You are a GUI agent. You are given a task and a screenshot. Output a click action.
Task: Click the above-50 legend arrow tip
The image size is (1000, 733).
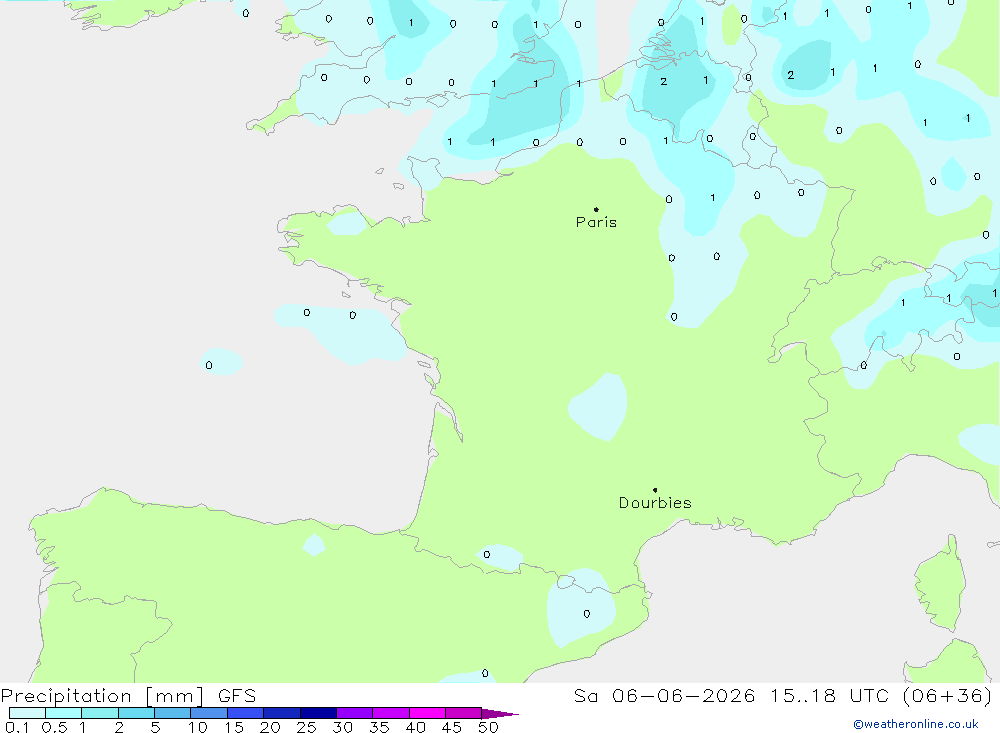tap(500, 714)
